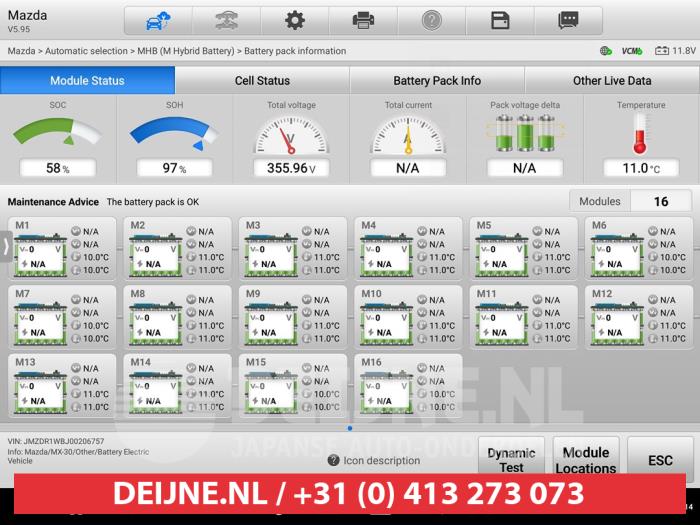Screen dimensions: 700x525
Task: Click the Automatic selection breadcrumb
Action: (x=86, y=51)
